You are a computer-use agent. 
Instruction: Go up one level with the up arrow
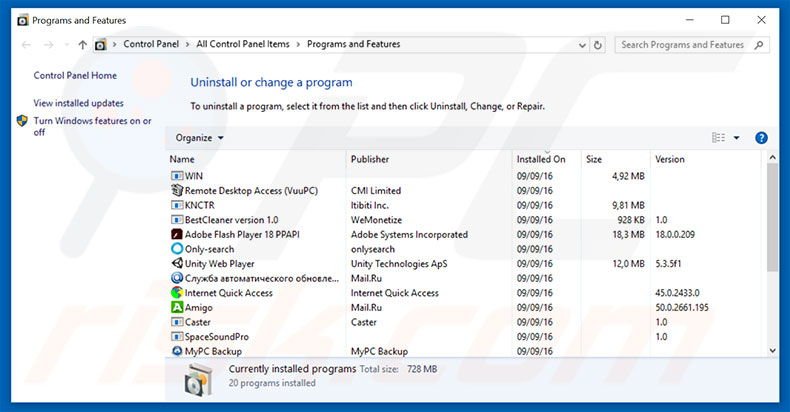(82, 45)
